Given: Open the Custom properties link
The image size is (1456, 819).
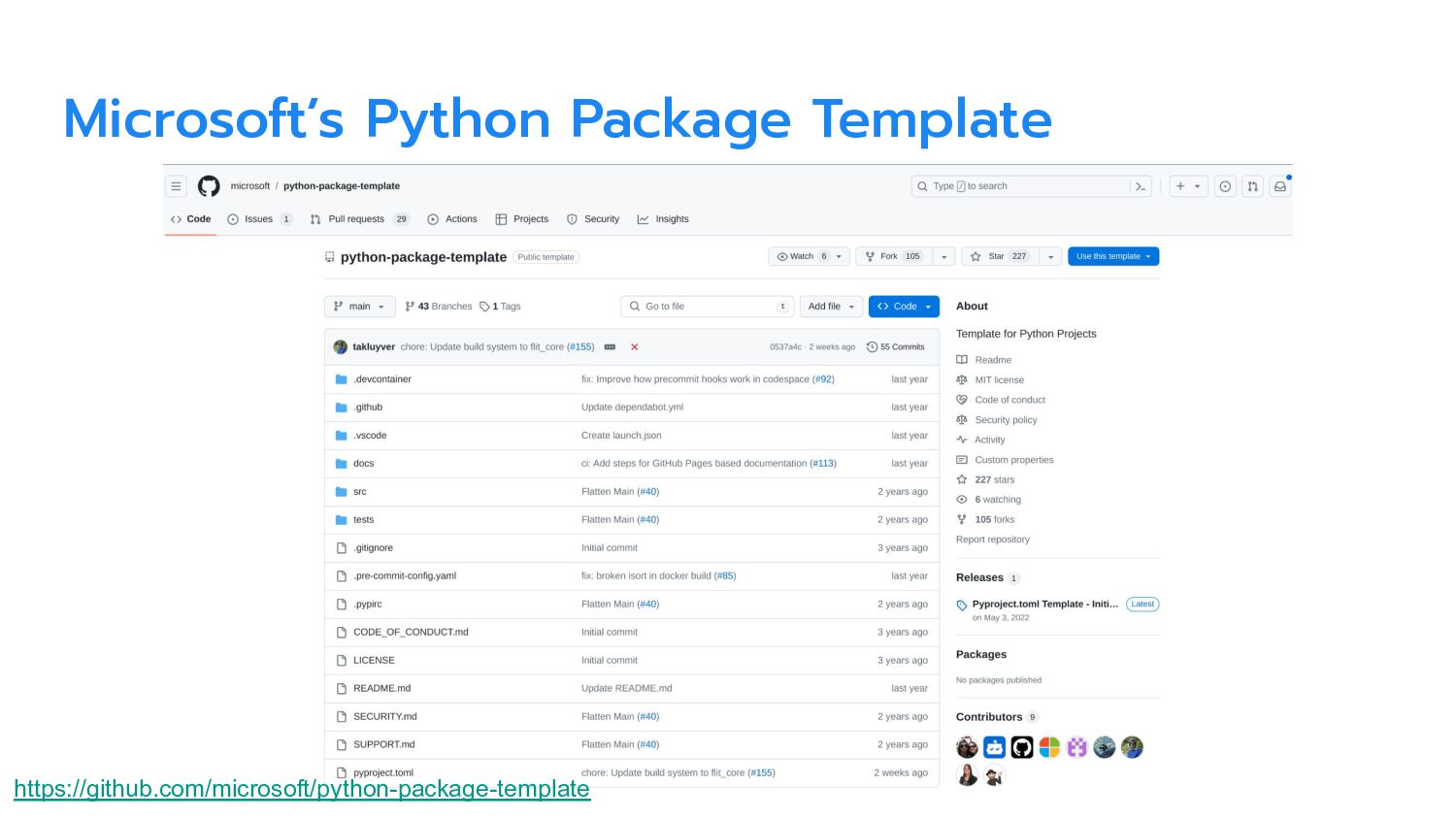Looking at the screenshot, I should pyautogui.click(x=1005, y=460).
